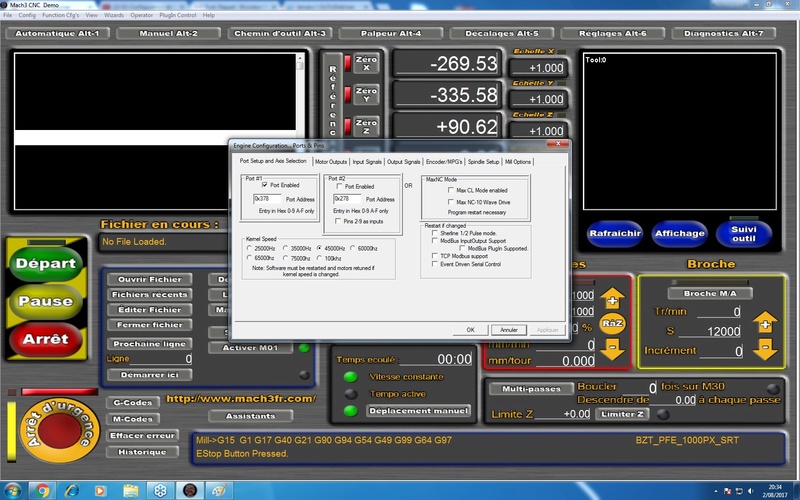Select 75000hz kernel speed
This screenshot has height=500, width=800.
point(286,258)
